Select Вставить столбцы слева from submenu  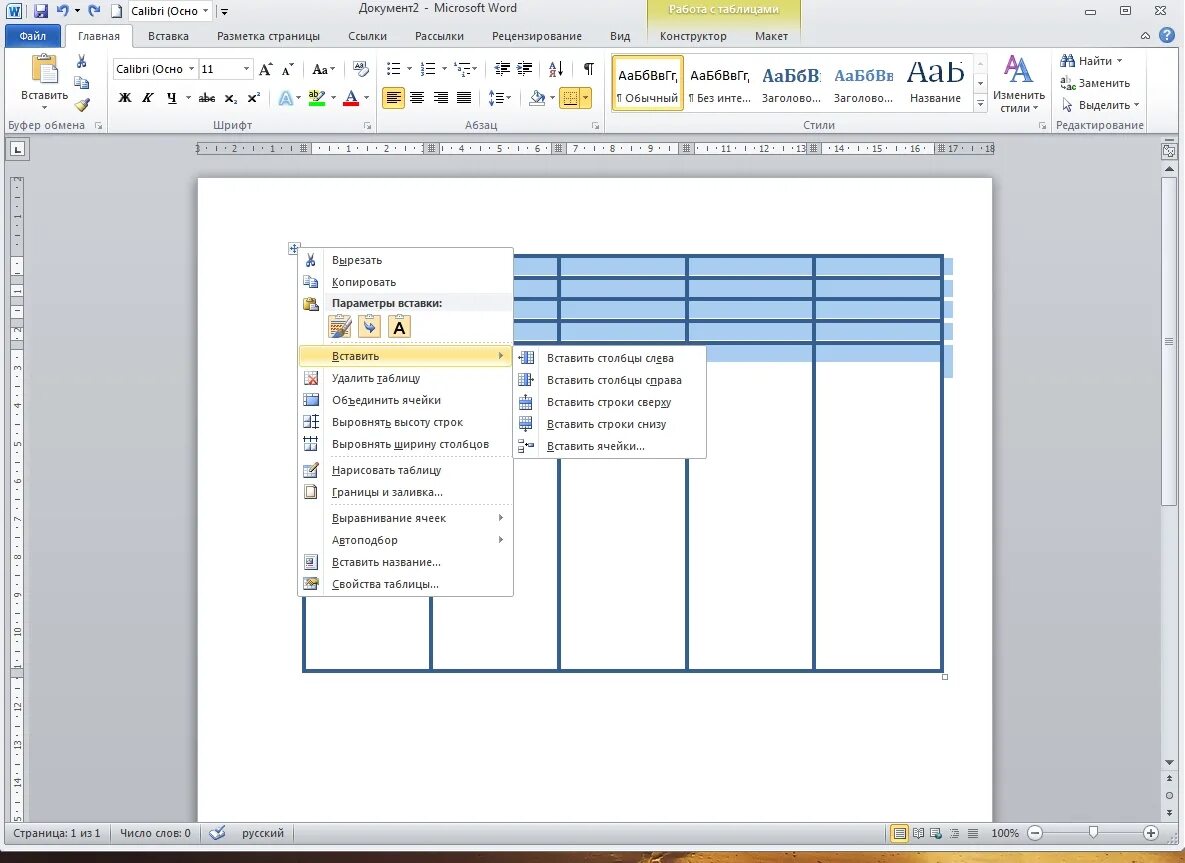tap(610, 358)
